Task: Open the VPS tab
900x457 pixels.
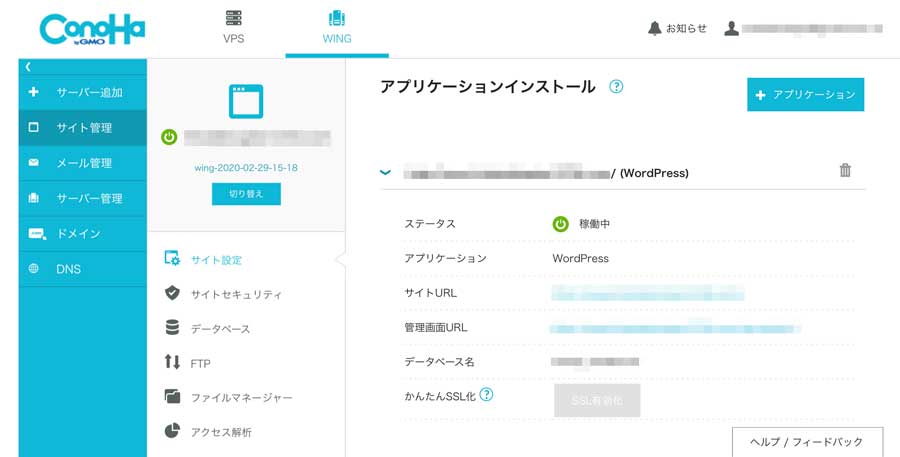Action: coord(234,28)
